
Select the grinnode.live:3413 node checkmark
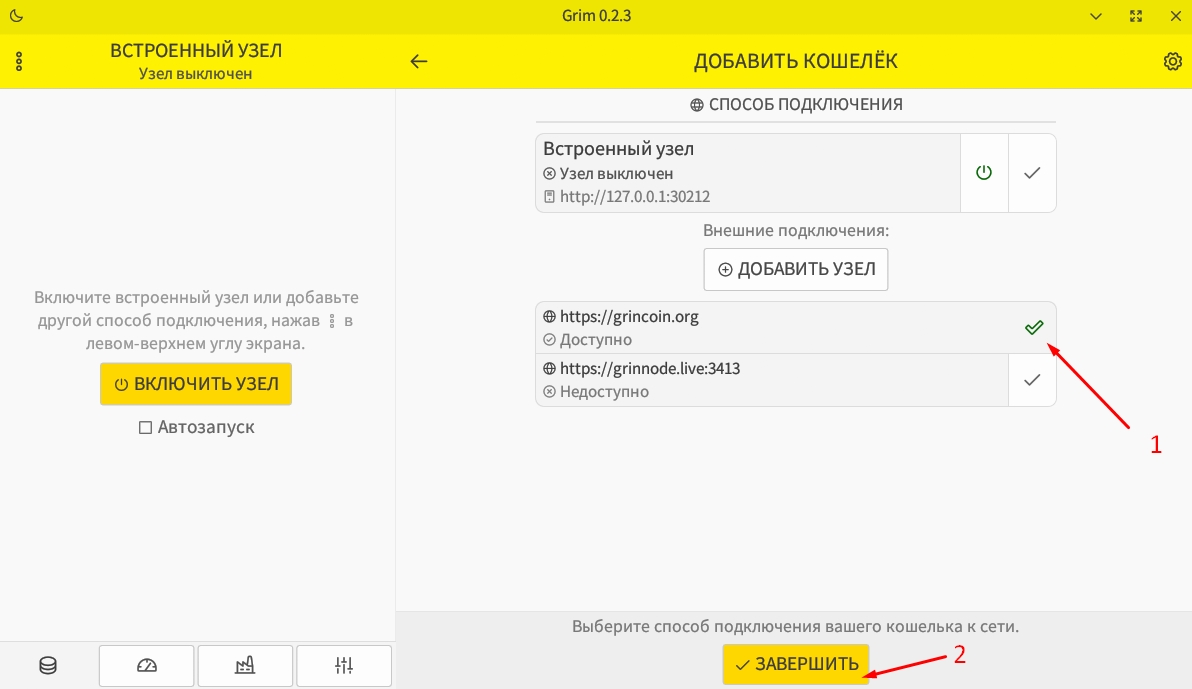coord(1033,380)
